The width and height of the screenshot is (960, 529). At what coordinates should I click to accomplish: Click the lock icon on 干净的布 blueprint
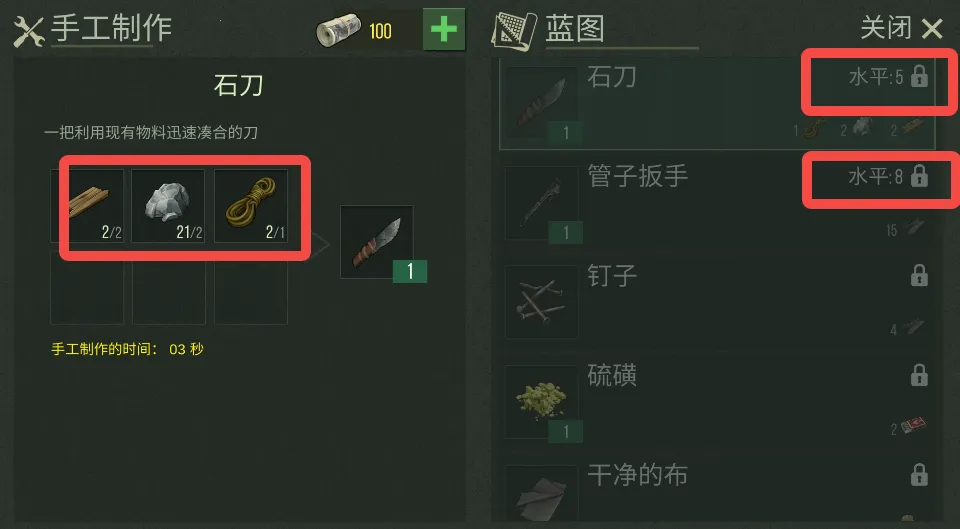point(919,475)
